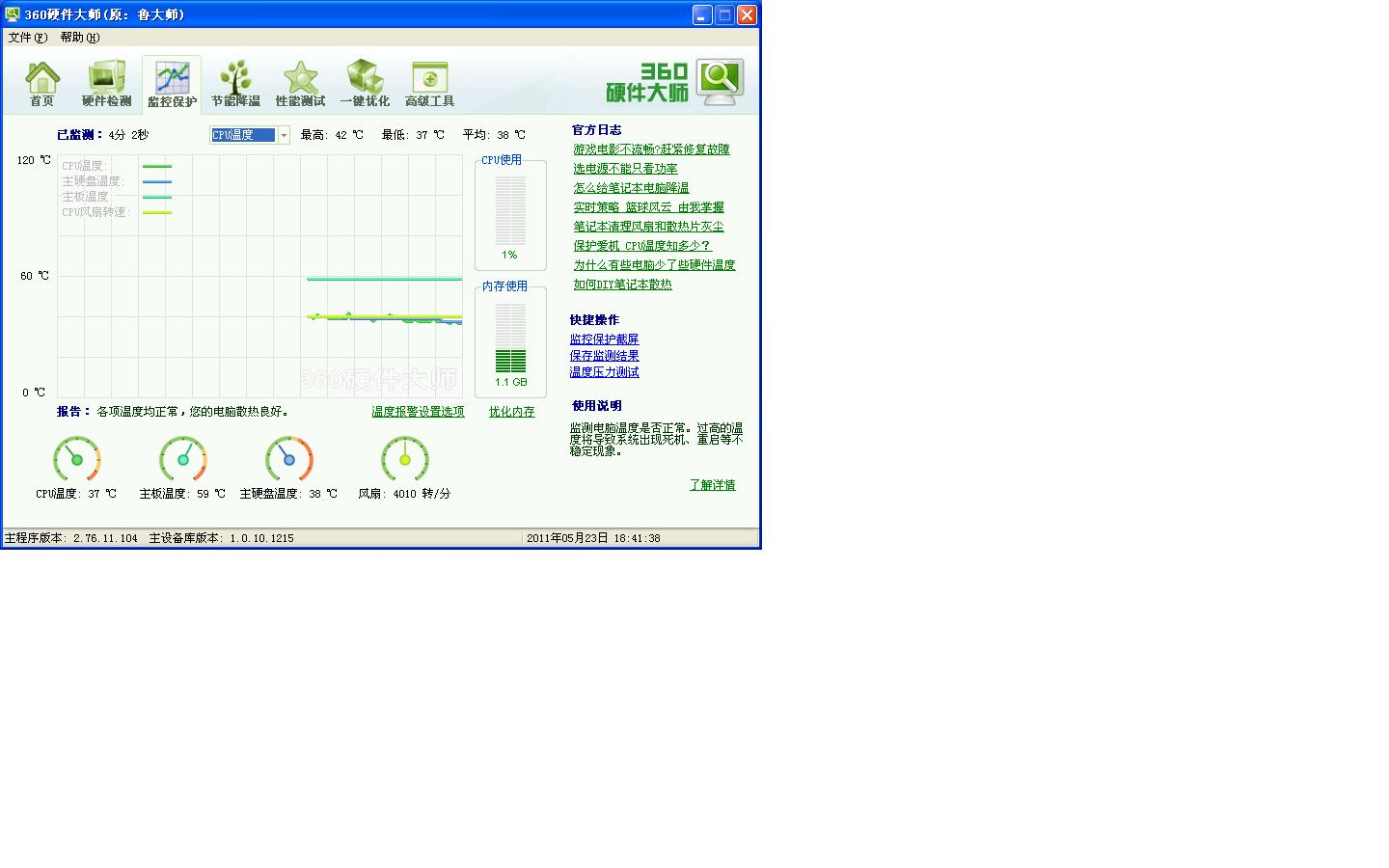The height and width of the screenshot is (868, 1389).
Task: Click the 主设备库版本: 1.0.10.1215 status text
Action: point(221,538)
